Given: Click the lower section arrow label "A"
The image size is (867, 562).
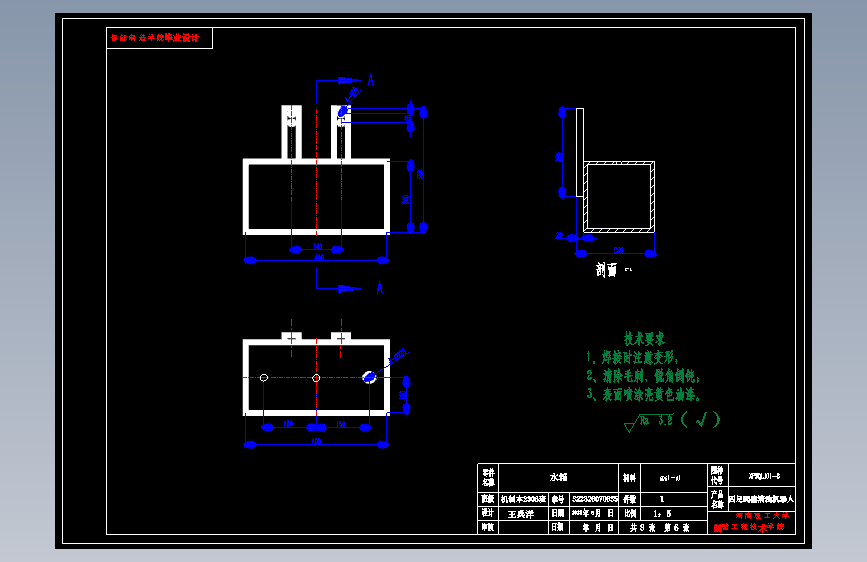Looking at the screenshot, I should click(x=380, y=288).
